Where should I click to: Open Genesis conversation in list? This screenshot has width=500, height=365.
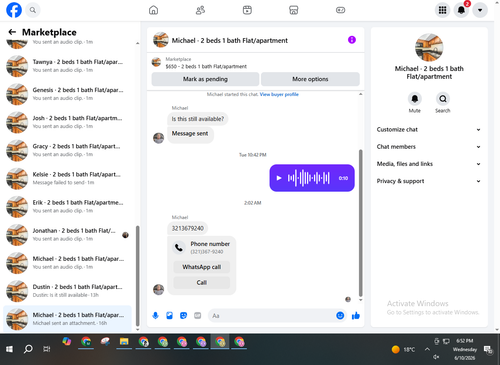67,94
